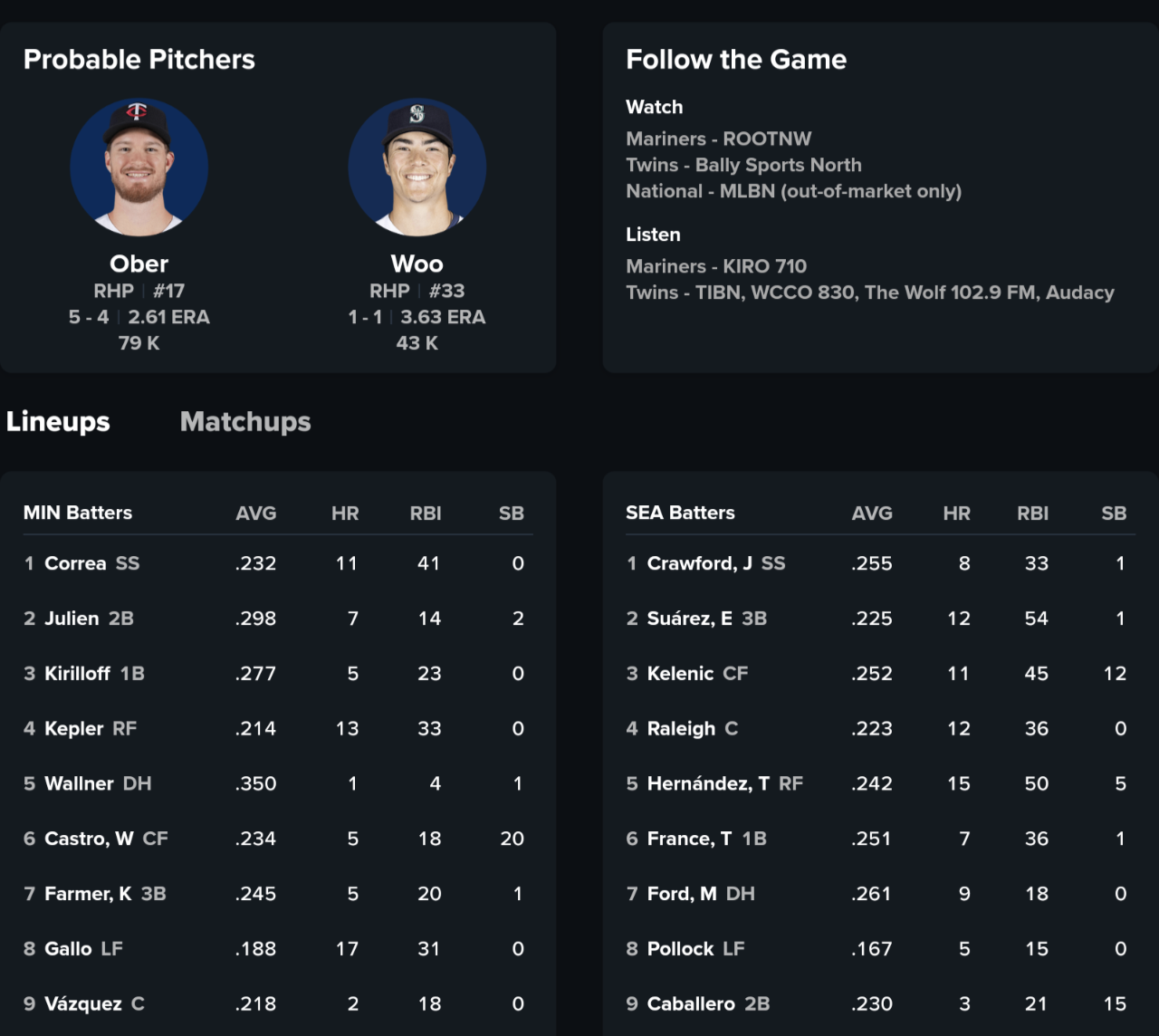Open Crawford, J player page
1159x1036 pixels.
pyautogui.click(x=699, y=563)
